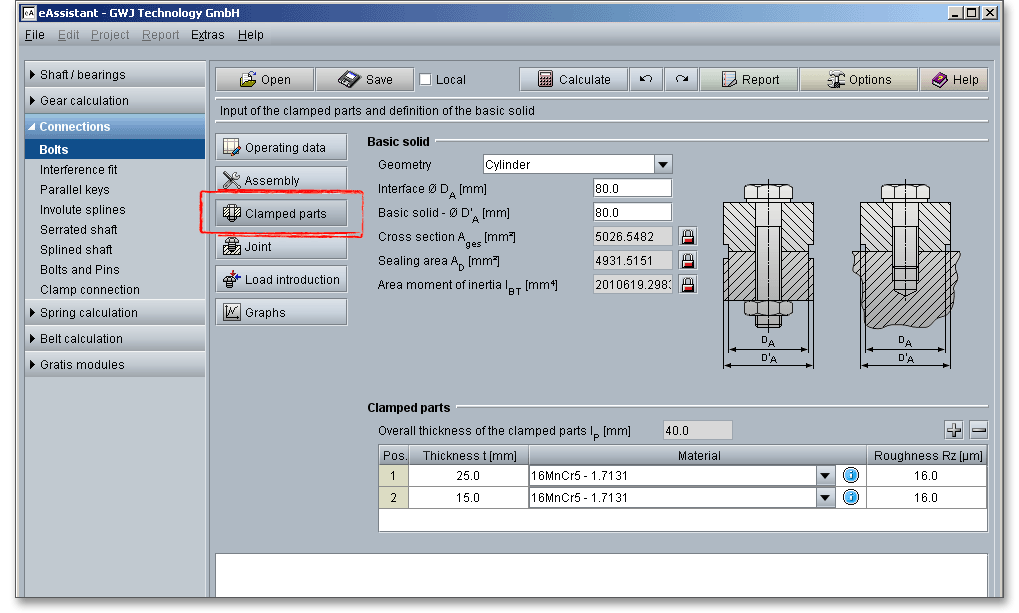This screenshot has height=613, width=1019.
Task: Expand the Gear calculation section
Action: coord(84,101)
